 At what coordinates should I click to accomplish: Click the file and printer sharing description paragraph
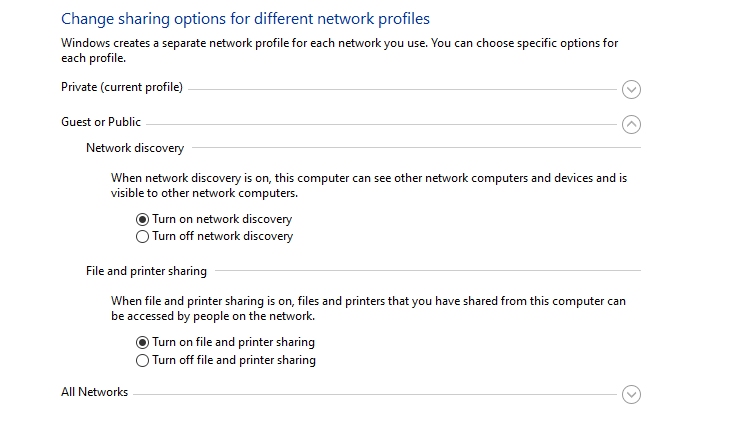(x=368, y=308)
